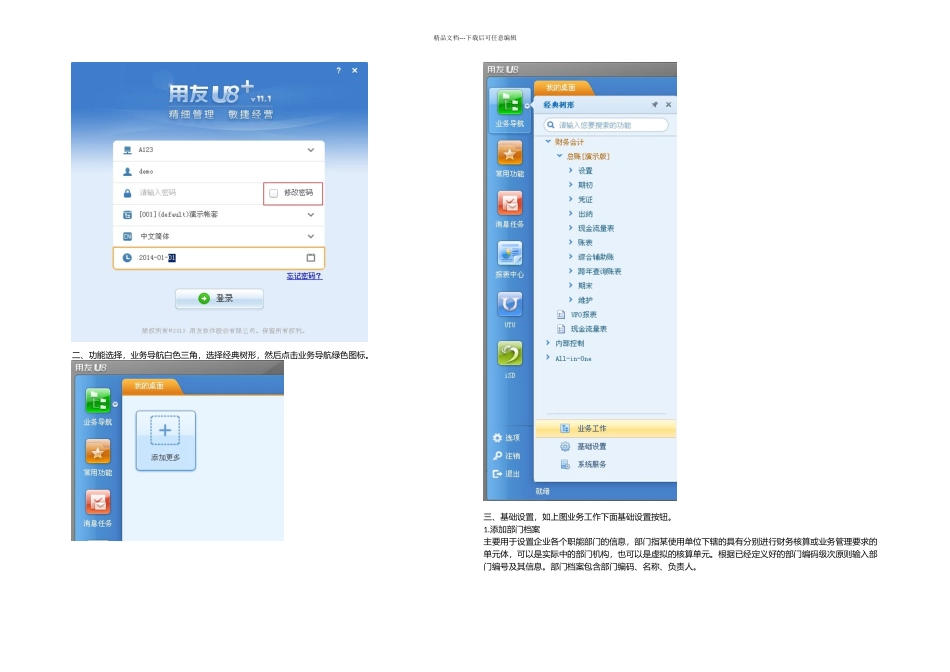Open 常用功能 icon in the 添加更多 window

98,451
